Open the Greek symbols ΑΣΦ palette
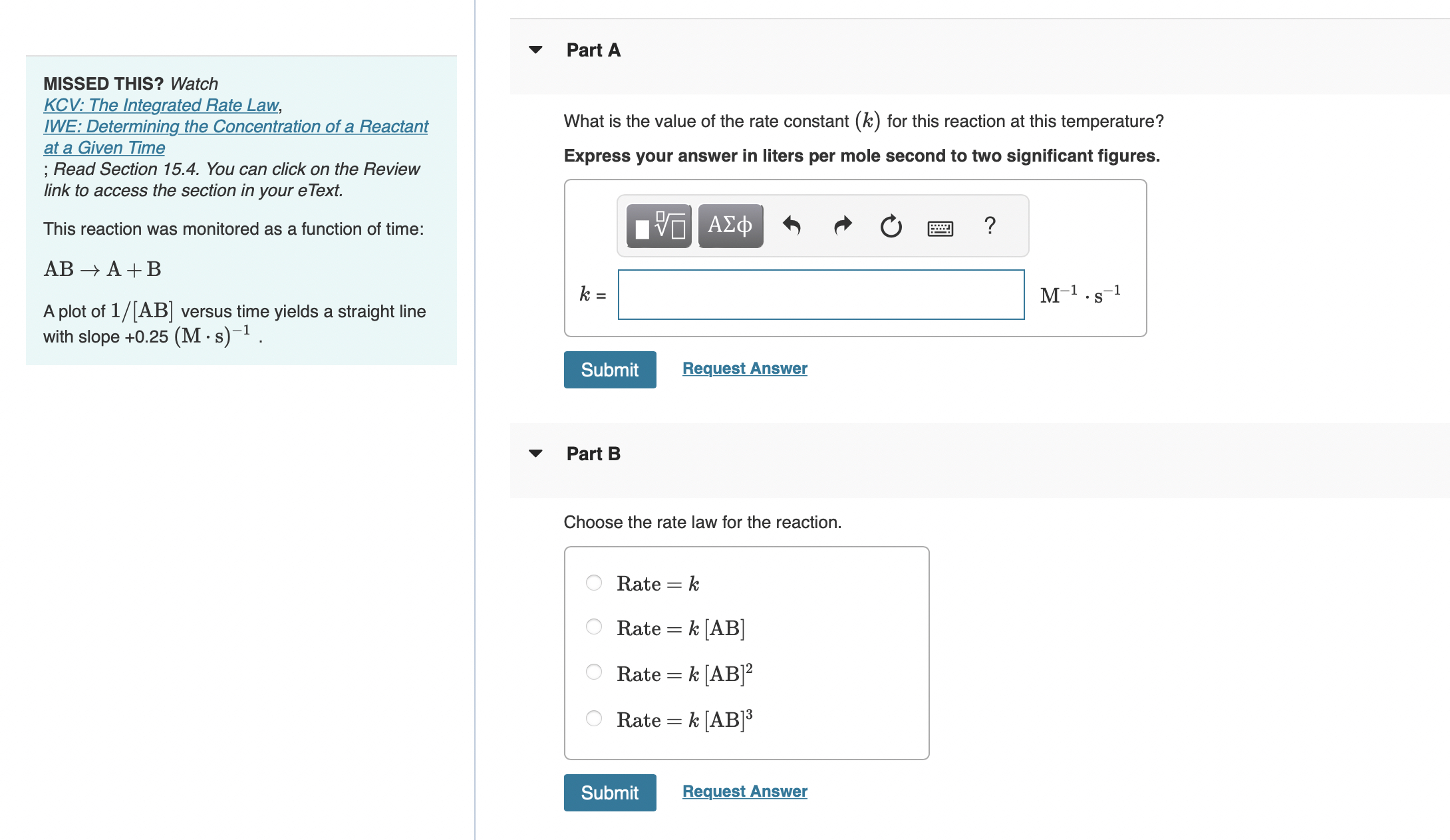This screenshot has width=1450, height=840. (x=730, y=226)
